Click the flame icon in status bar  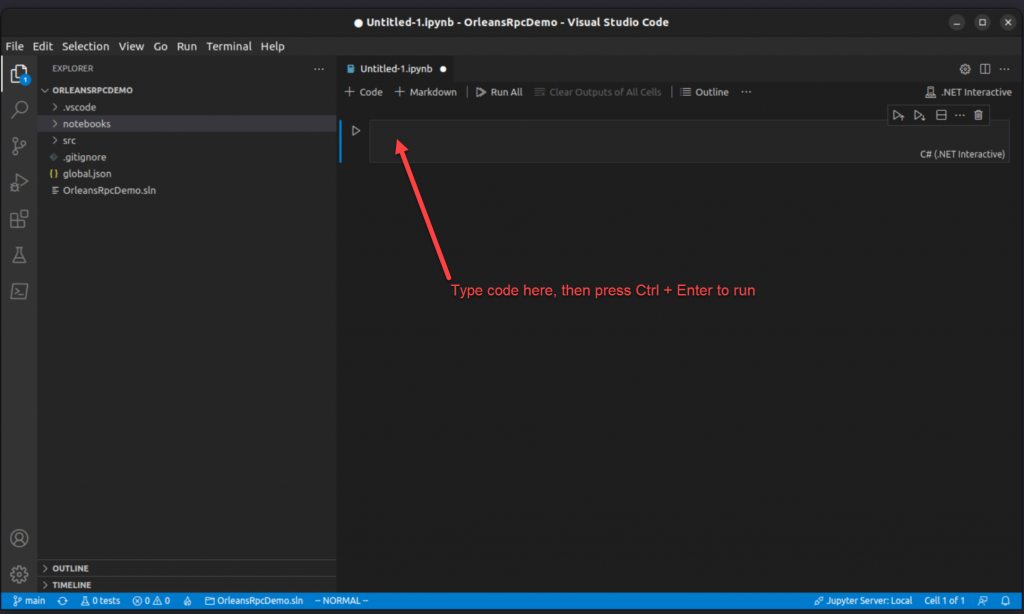coord(187,601)
